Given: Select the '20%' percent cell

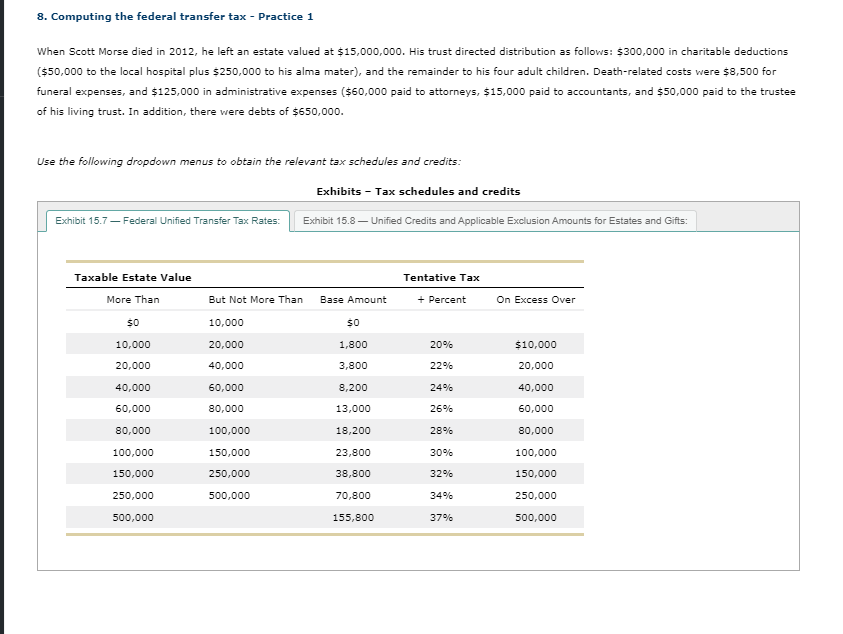Looking at the screenshot, I should [x=441, y=344].
